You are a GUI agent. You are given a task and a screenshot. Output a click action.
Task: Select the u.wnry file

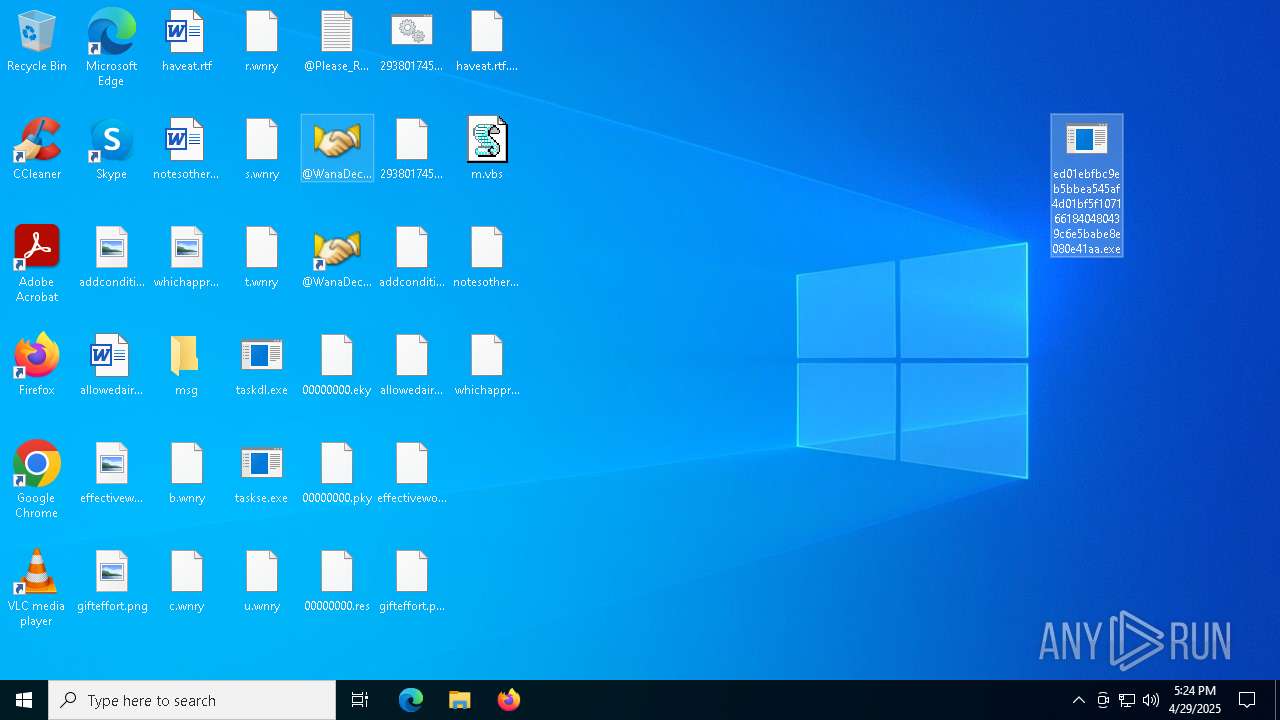(x=262, y=582)
